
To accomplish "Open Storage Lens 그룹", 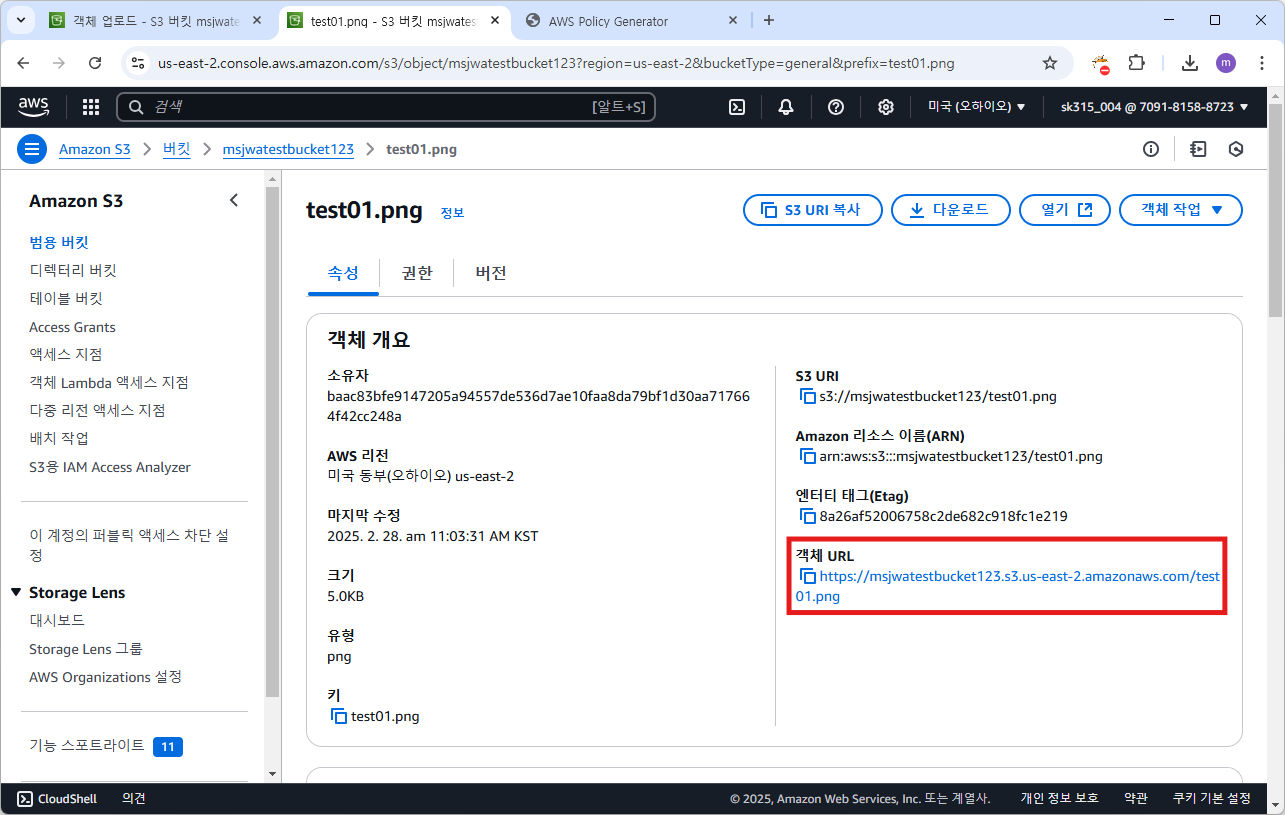I will 86,649.
